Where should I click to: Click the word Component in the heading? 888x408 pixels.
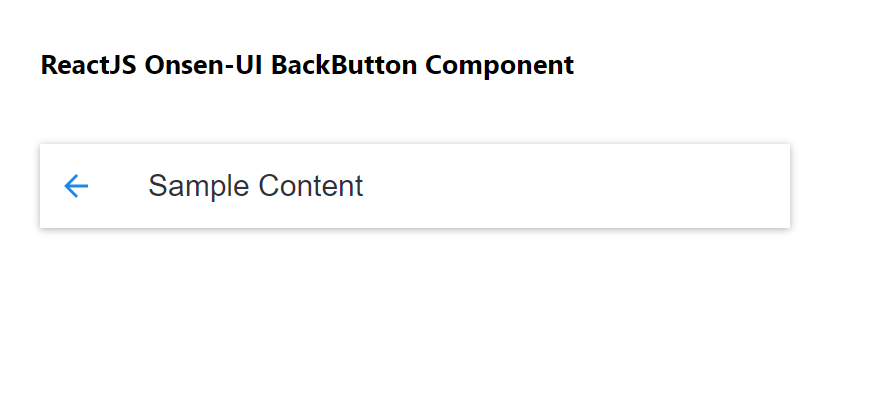(499, 66)
